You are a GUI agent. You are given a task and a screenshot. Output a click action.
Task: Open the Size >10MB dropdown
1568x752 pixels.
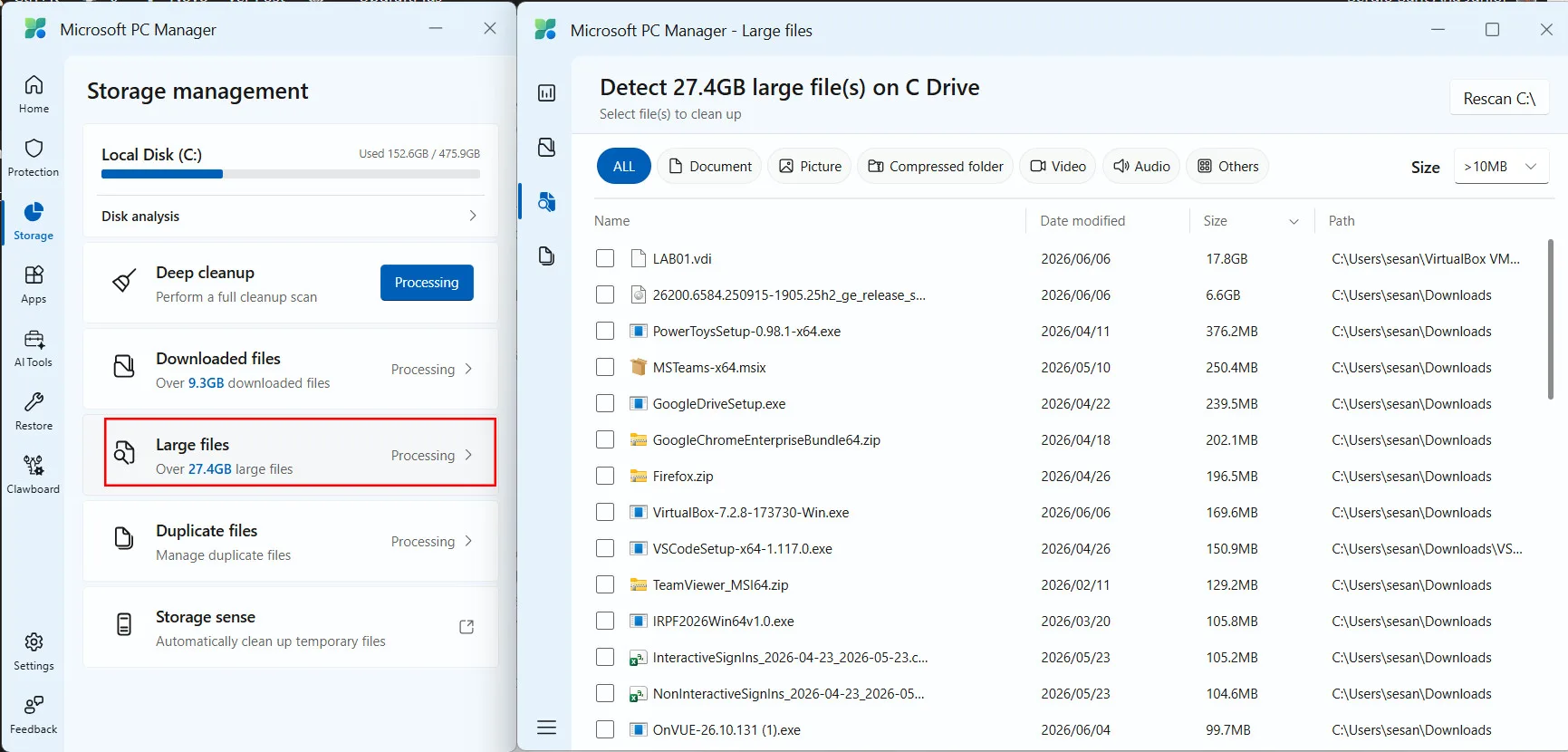pyautogui.click(x=1501, y=167)
